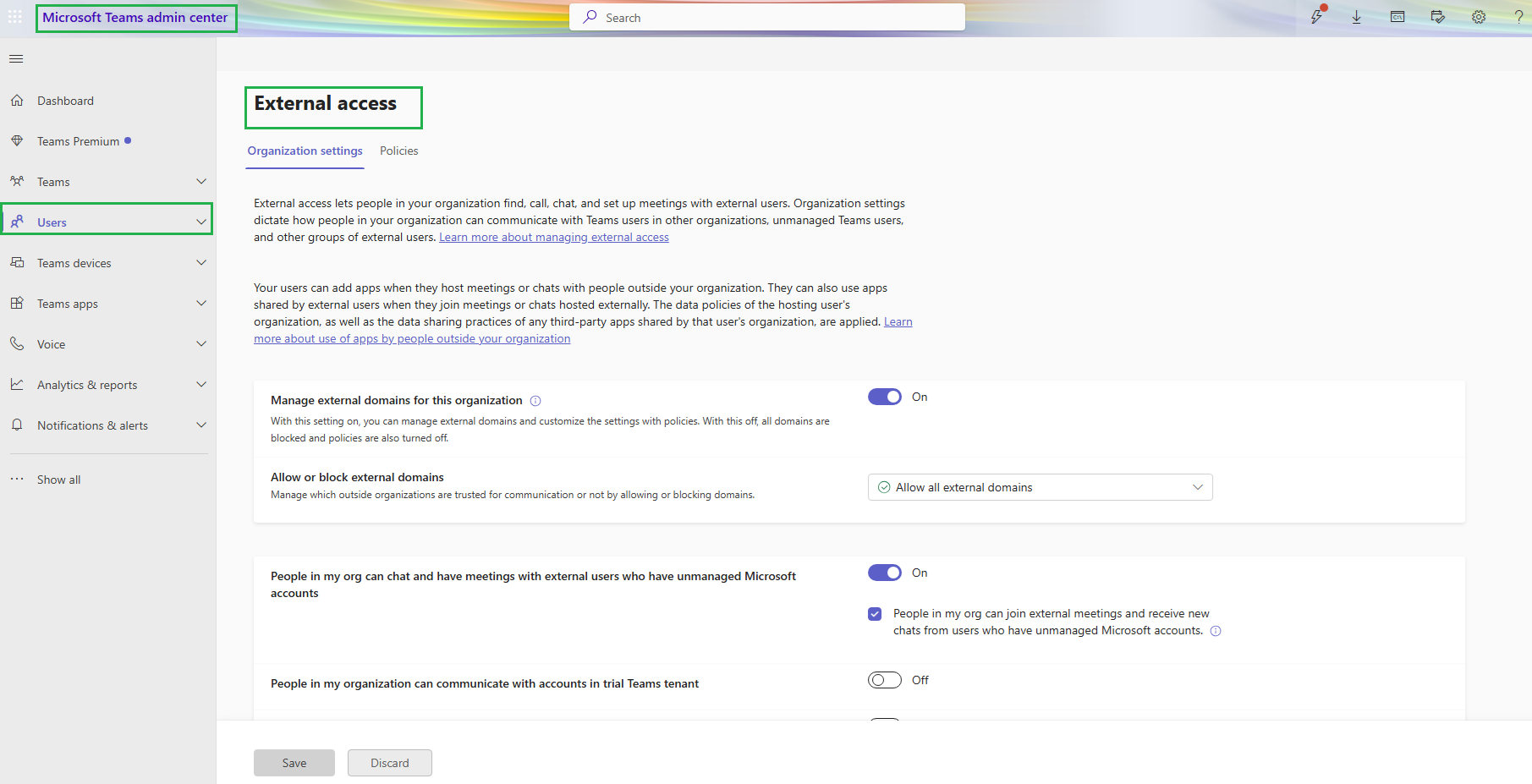Open the lightning bolt what's new icon
This screenshot has height=784, width=1532.
pos(1316,17)
